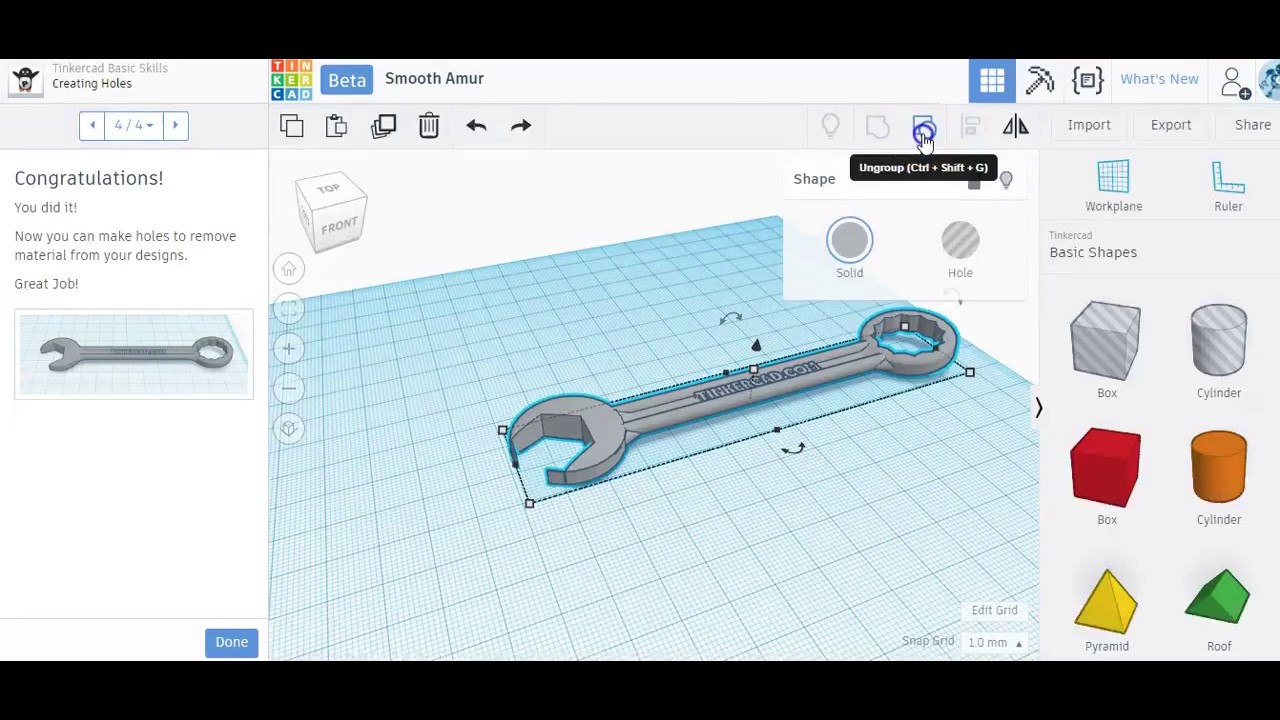Zoom in with the plus icon
This screenshot has height=720, width=1280.
[x=289, y=349]
